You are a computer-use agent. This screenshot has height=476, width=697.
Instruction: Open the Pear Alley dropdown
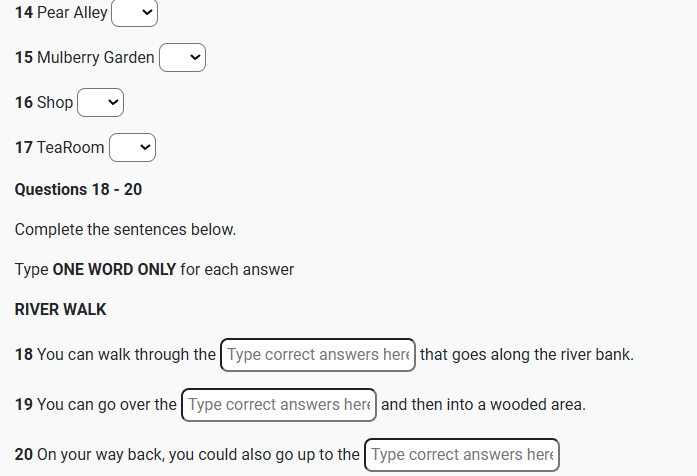click(135, 13)
